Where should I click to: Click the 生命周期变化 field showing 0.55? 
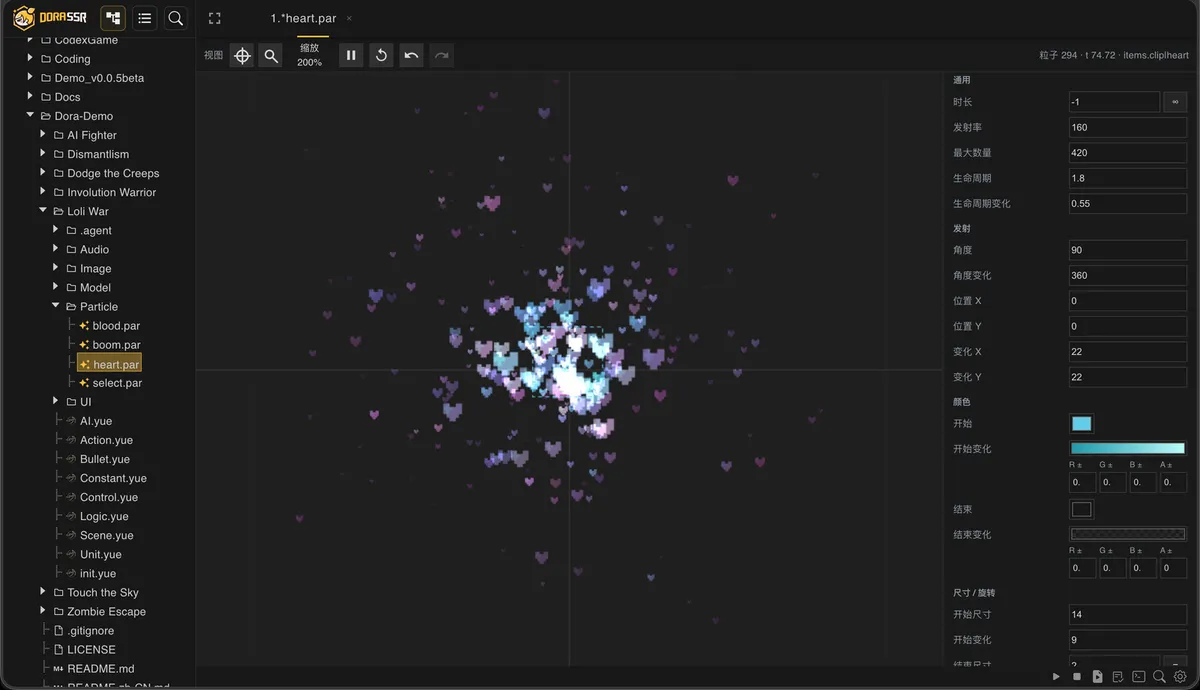1128,204
